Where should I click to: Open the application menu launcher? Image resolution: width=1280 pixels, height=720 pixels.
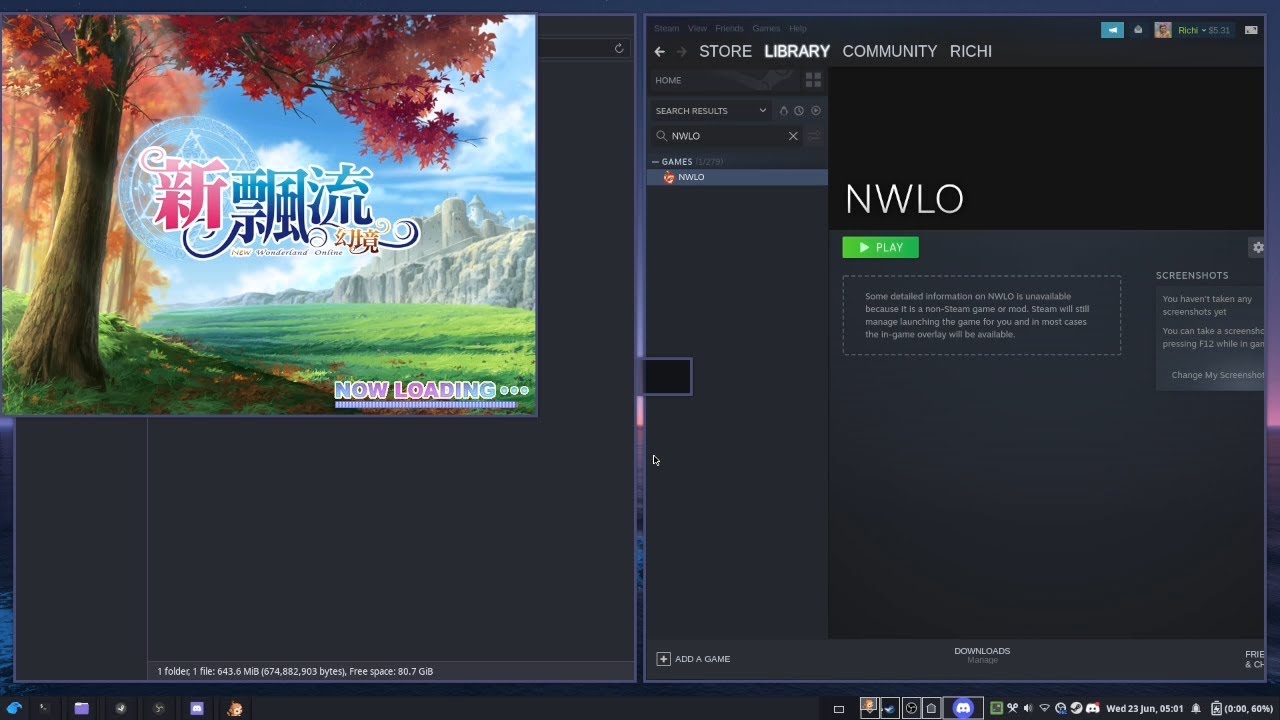tap(14, 708)
